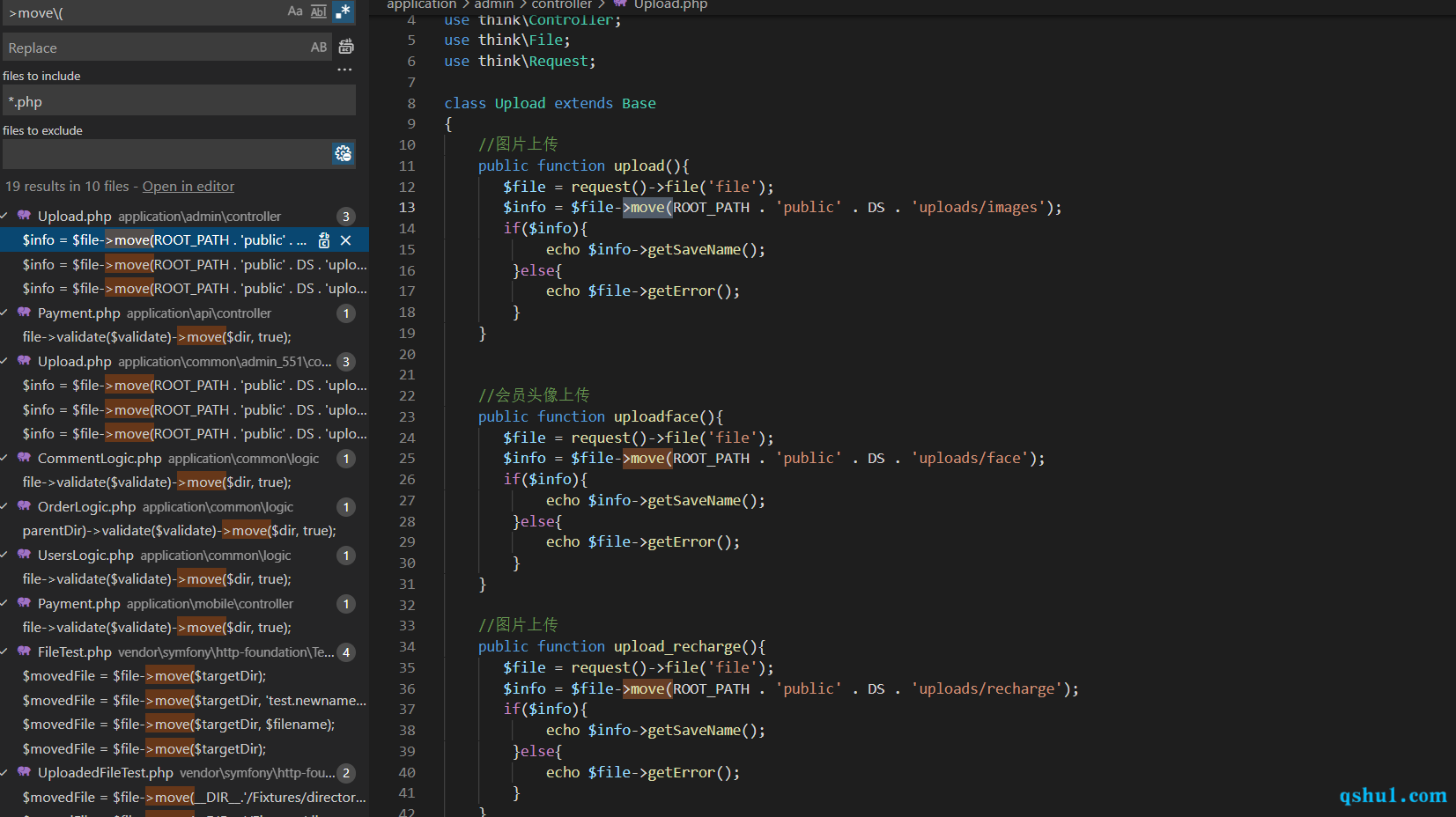The image size is (1456, 817).
Task: Collapse UploadedFileTest.php results group
Action: coord(5,772)
